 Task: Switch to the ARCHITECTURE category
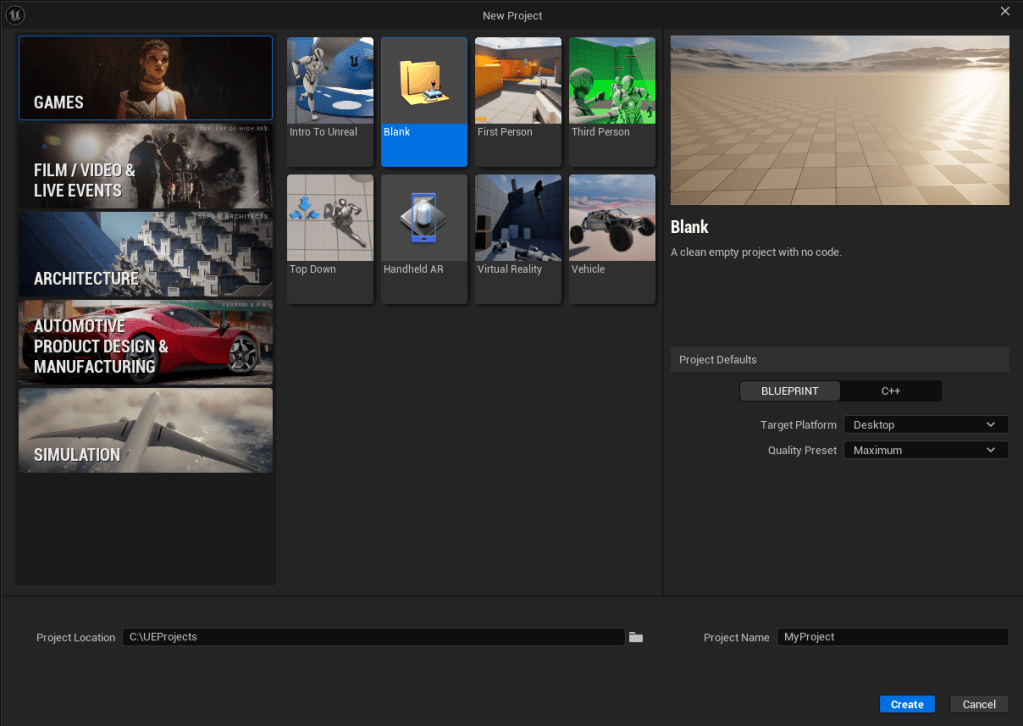145,254
